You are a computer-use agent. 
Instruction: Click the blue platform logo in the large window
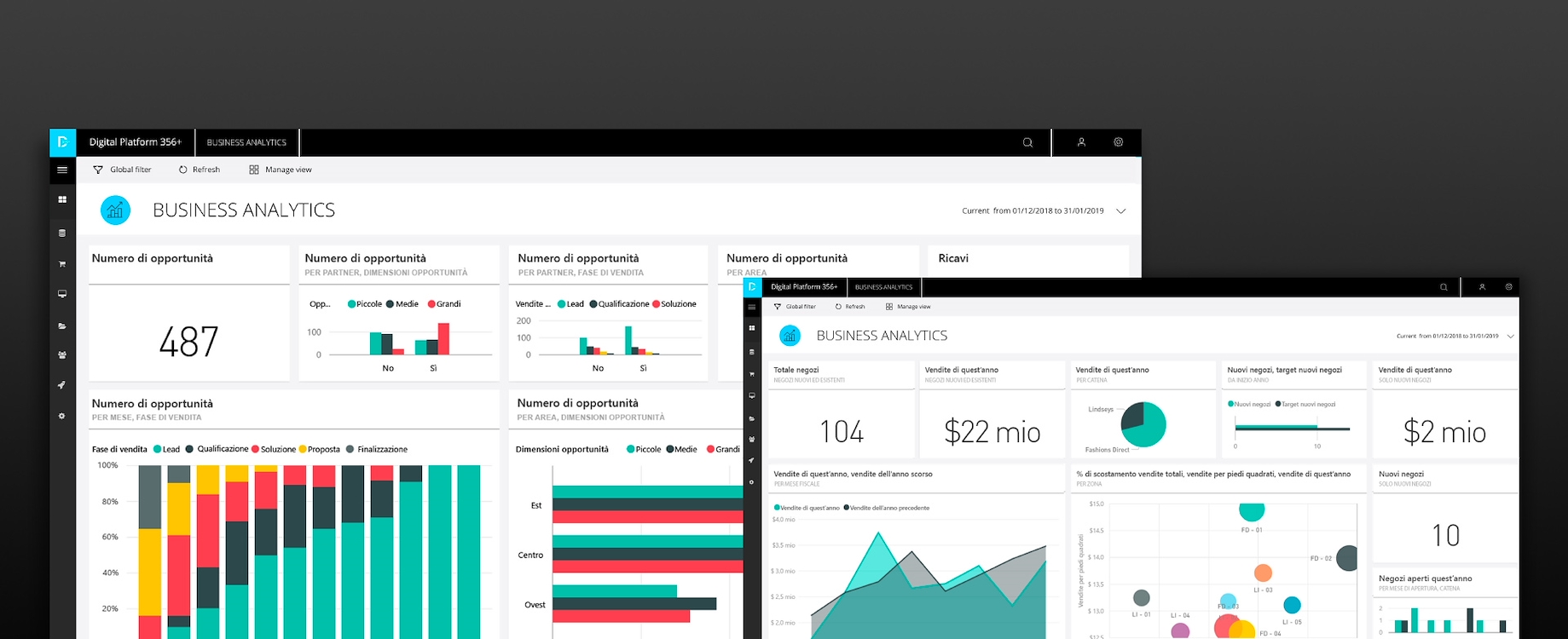pyautogui.click(x=62, y=142)
